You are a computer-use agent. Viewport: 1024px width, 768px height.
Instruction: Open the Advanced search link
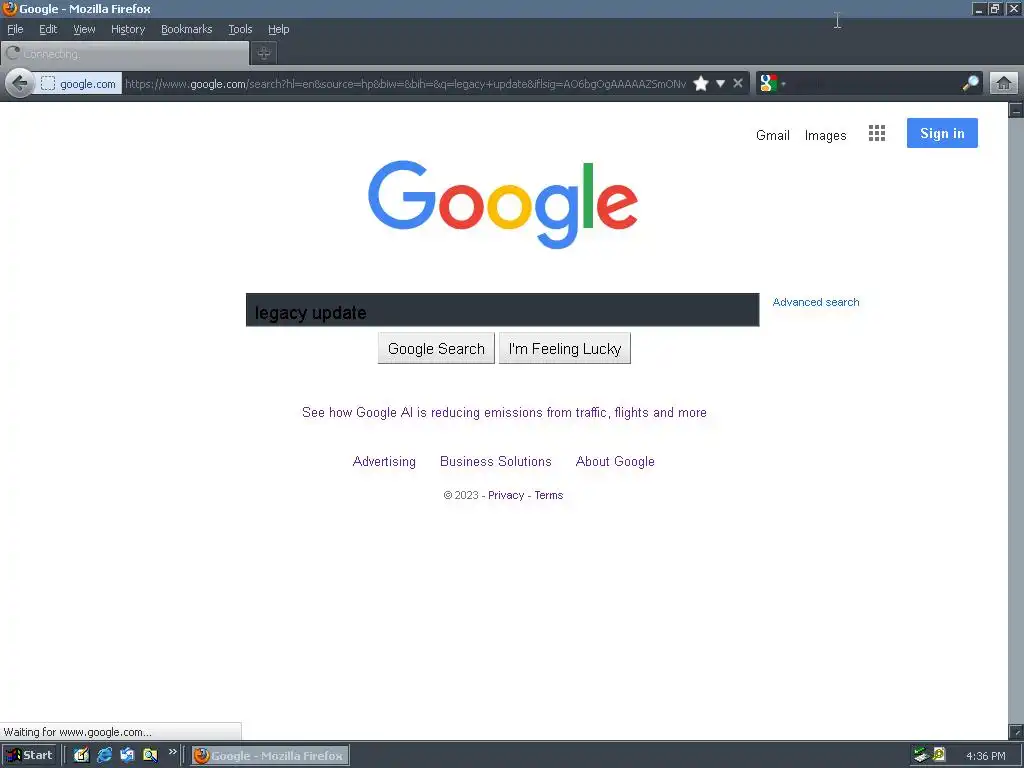(816, 302)
